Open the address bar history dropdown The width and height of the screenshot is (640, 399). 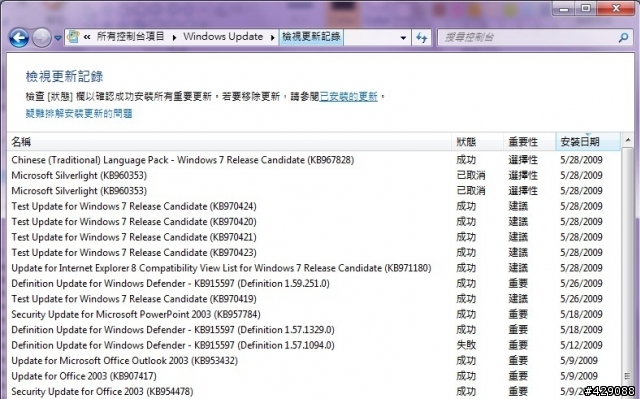tap(403, 38)
